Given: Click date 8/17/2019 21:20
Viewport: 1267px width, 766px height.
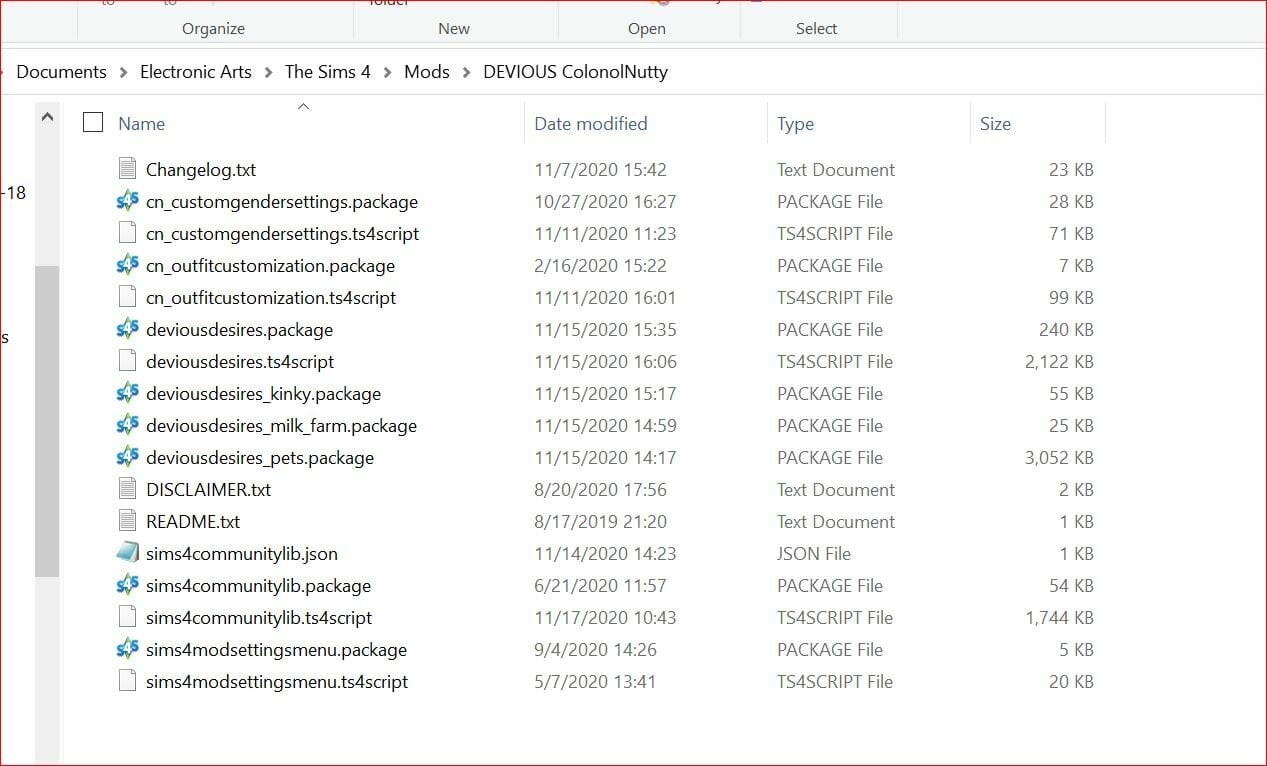Looking at the screenshot, I should [600, 522].
